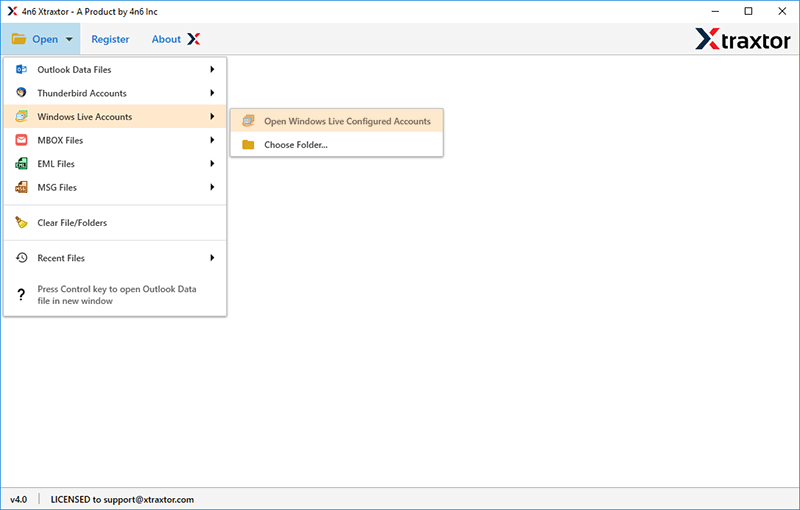
Task: Click the MBOX Files envelope icon
Action: pyautogui.click(x=21, y=140)
